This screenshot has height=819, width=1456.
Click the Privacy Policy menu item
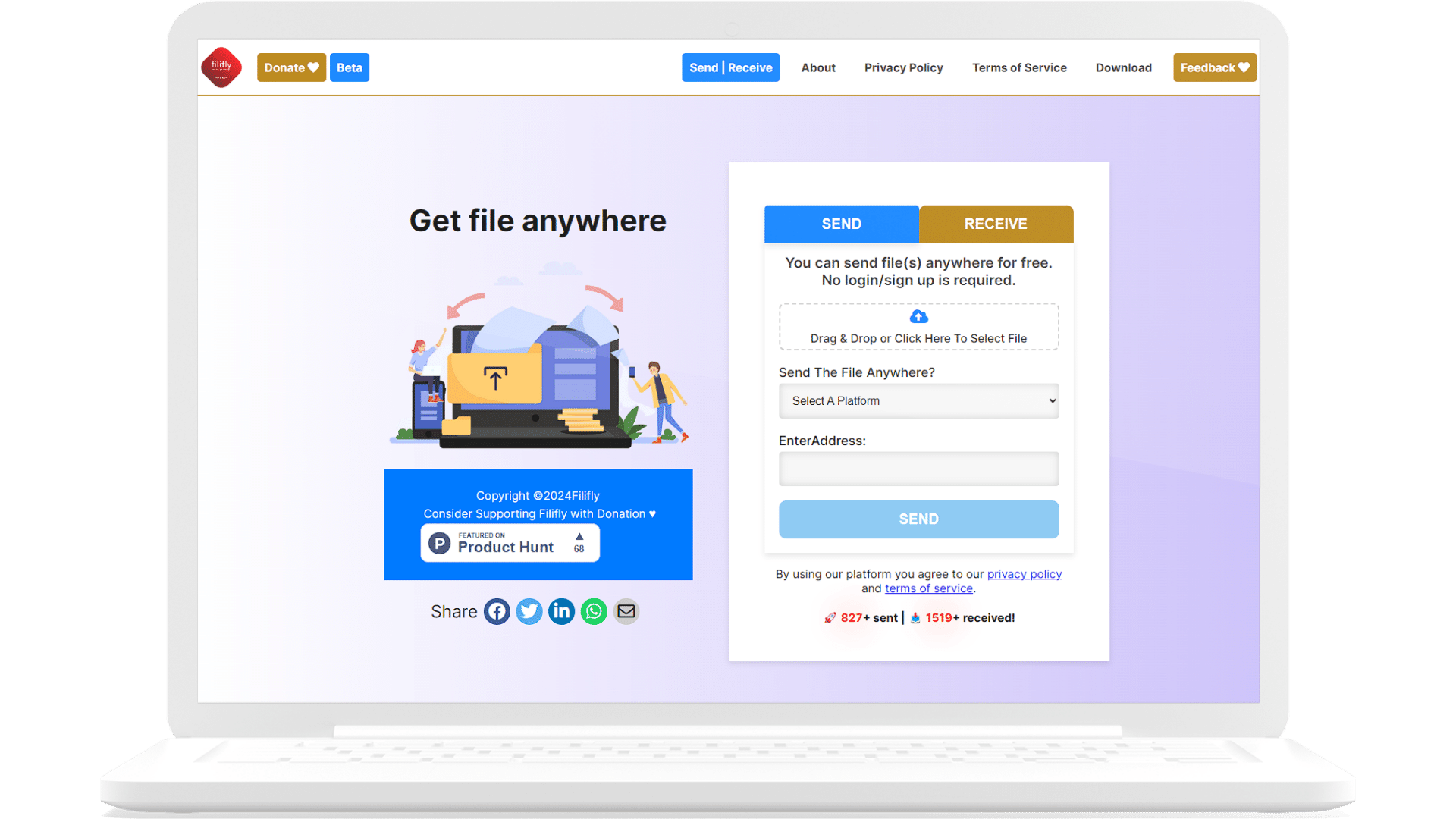[x=903, y=67]
